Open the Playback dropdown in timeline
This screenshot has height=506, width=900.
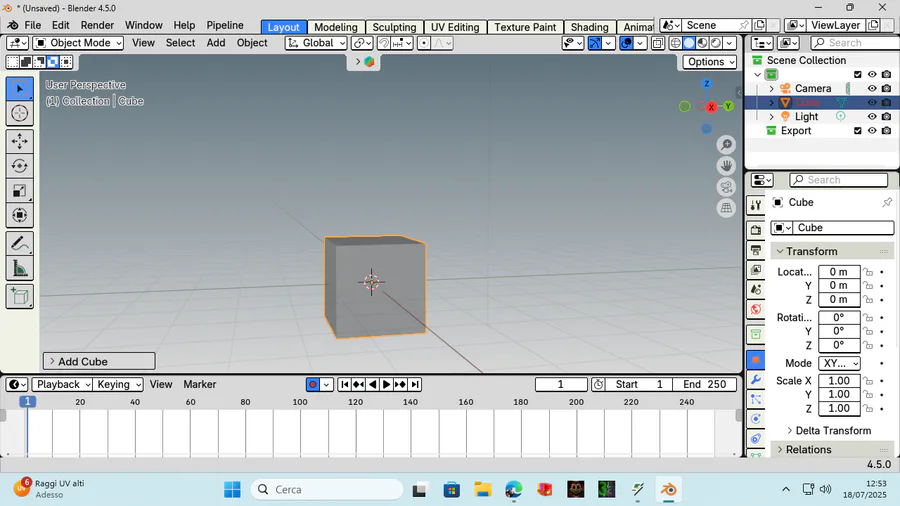tap(62, 384)
